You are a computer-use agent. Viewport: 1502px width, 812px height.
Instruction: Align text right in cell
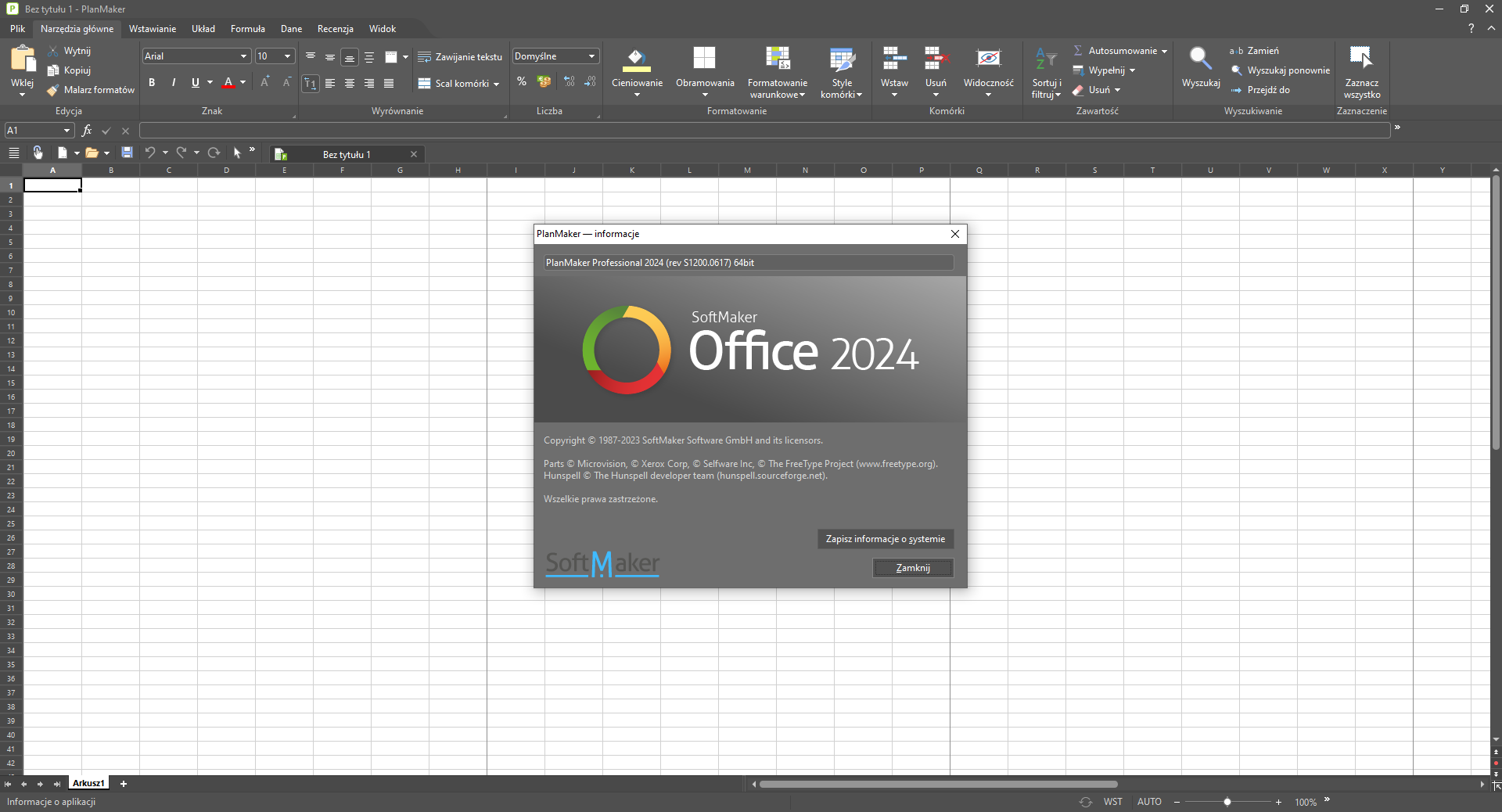tap(369, 84)
